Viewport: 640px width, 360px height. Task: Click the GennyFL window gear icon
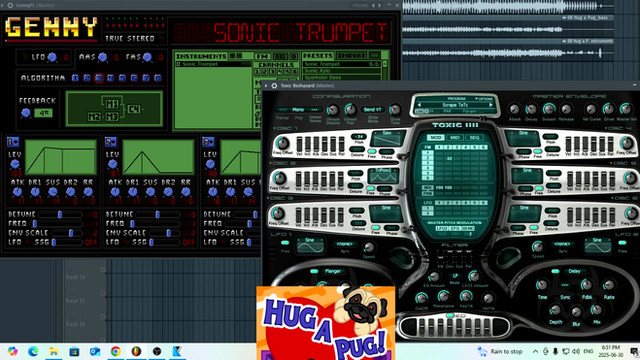pos(10,5)
